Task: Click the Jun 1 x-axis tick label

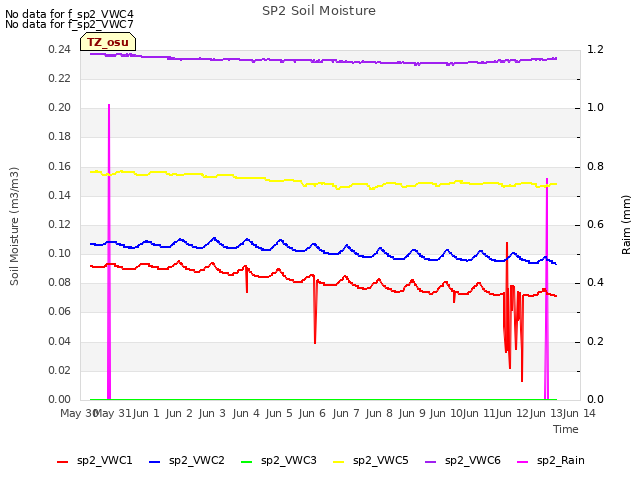Action: pyautogui.click(x=146, y=413)
